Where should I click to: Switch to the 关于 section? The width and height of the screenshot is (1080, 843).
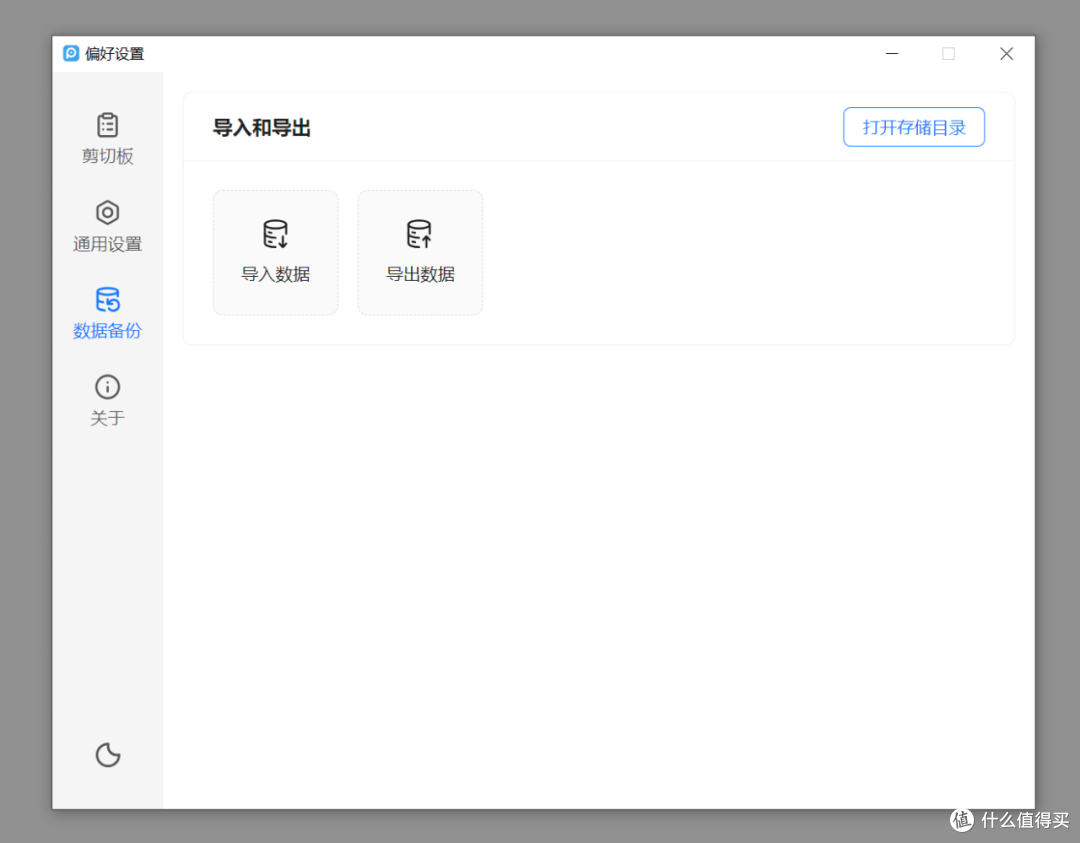[x=107, y=400]
